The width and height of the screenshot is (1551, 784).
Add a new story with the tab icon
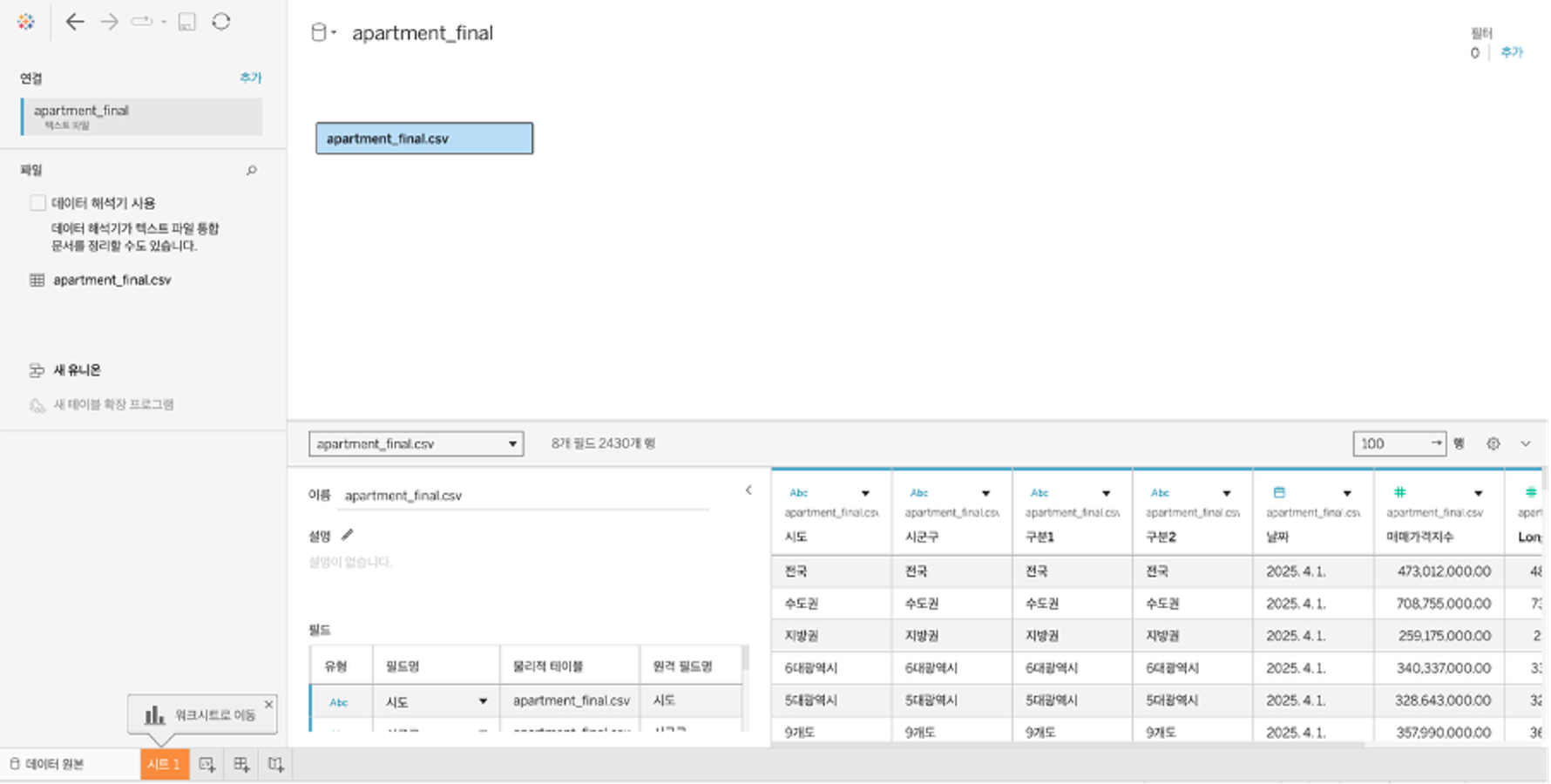click(276, 765)
